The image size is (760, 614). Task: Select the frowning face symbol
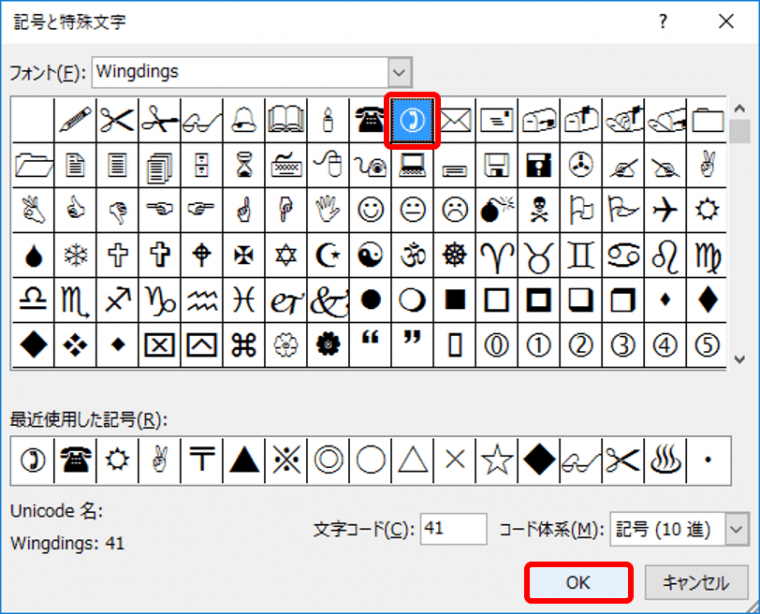point(455,210)
